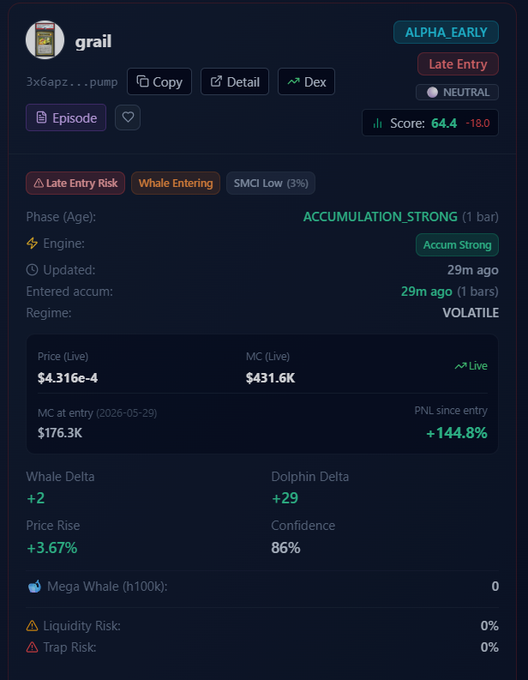This screenshot has height=680, width=528.
Task: Click the Entered accum 29m ago value
Action: pyautogui.click(x=427, y=291)
